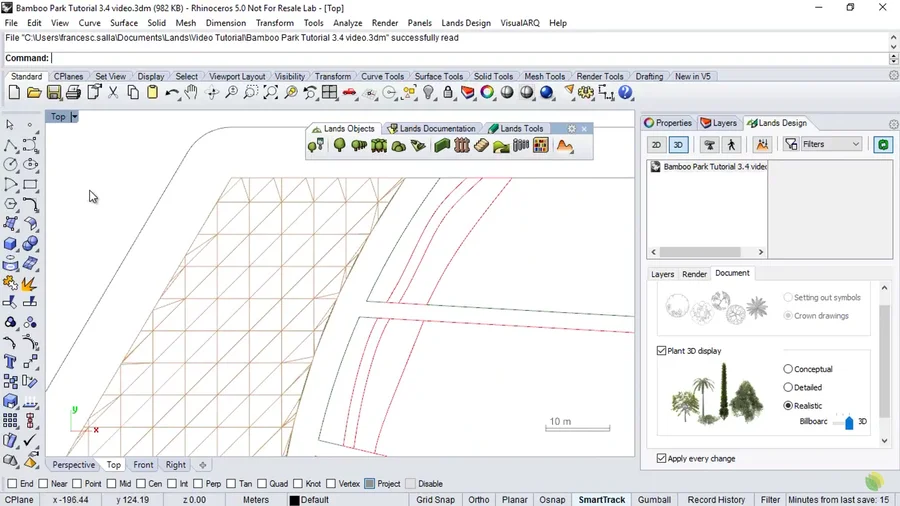Toggle Apply every change checkbox

pyautogui.click(x=661, y=458)
